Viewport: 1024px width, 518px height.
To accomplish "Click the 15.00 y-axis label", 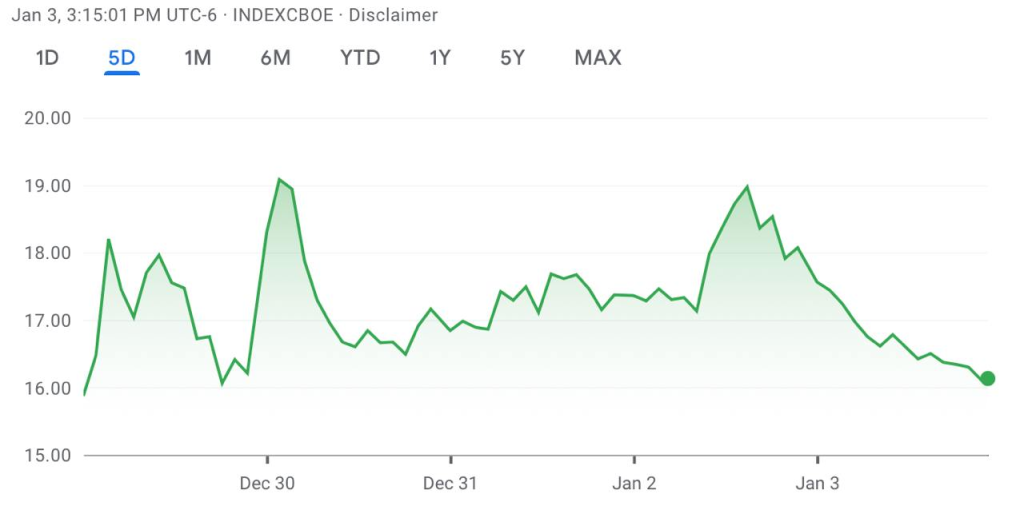I will pos(46,456).
